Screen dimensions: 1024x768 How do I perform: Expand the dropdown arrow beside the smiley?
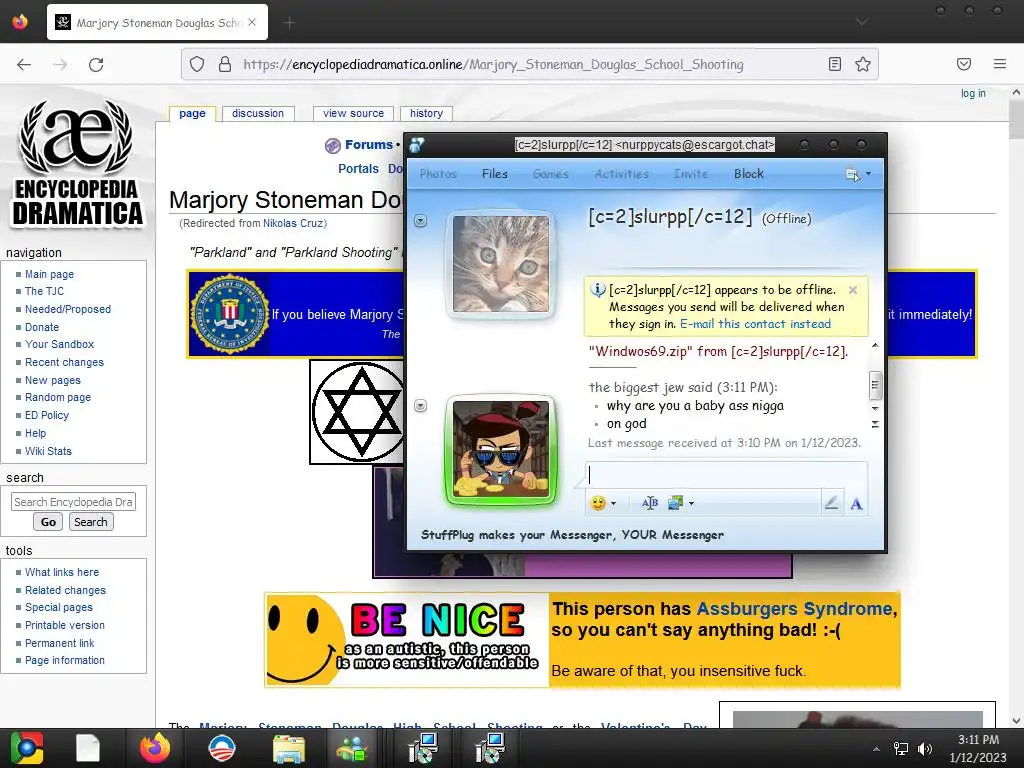(613, 503)
